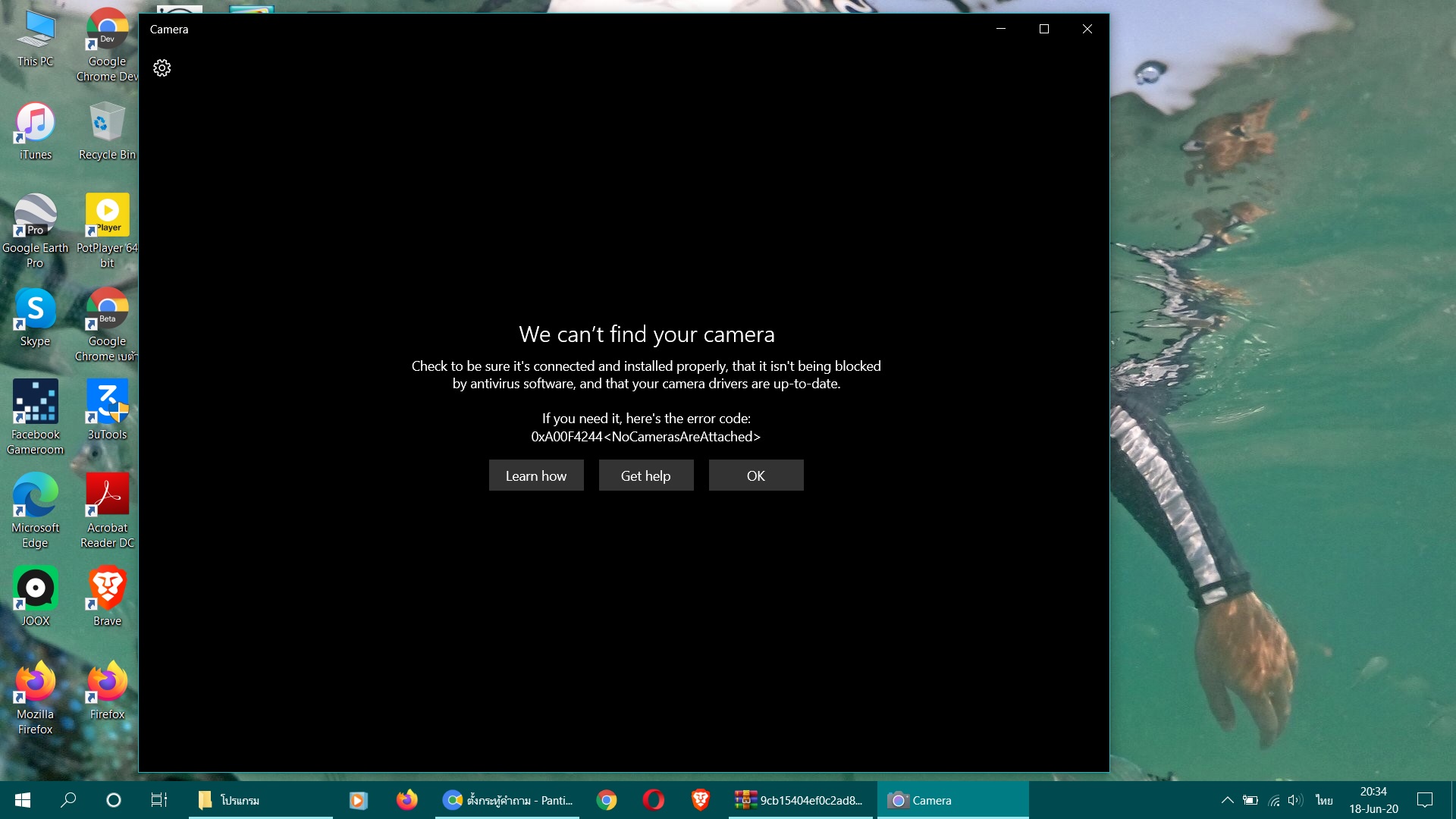This screenshot has width=1456, height=819.
Task: Click the Opera icon in the taskbar
Action: 653,800
